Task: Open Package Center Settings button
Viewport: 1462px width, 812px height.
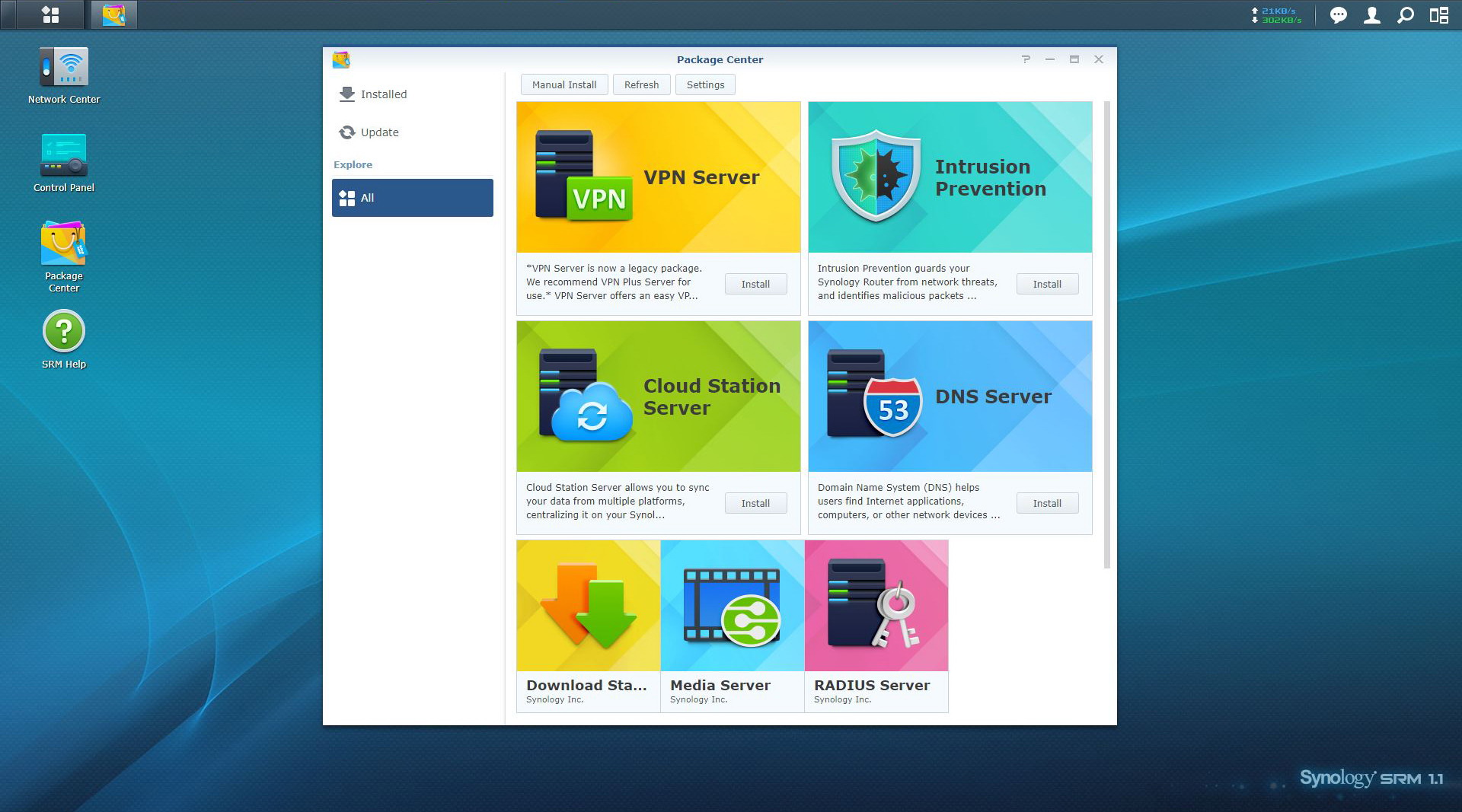Action: 706,84
